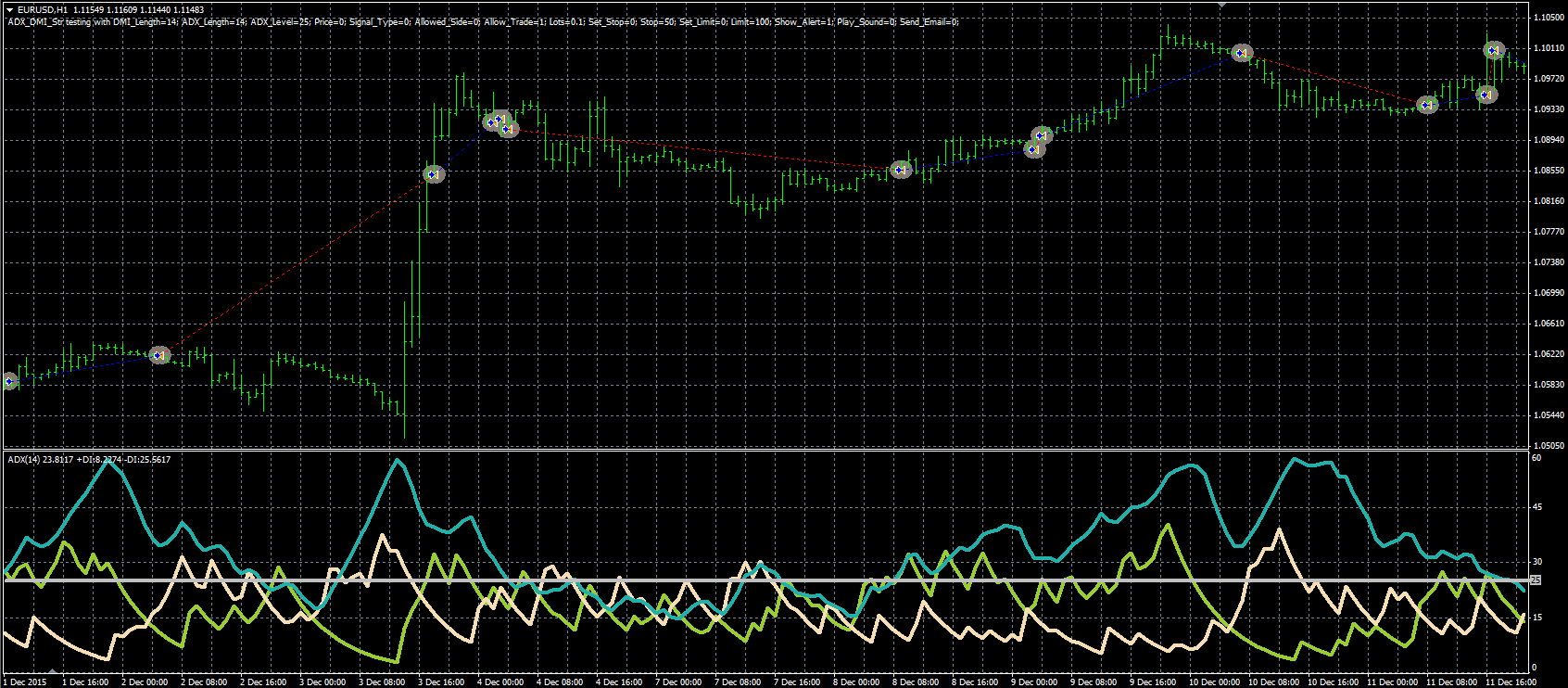1568x688 pixels.
Task: Click the 4 Dec 16:00 time label
Action: click(x=619, y=682)
